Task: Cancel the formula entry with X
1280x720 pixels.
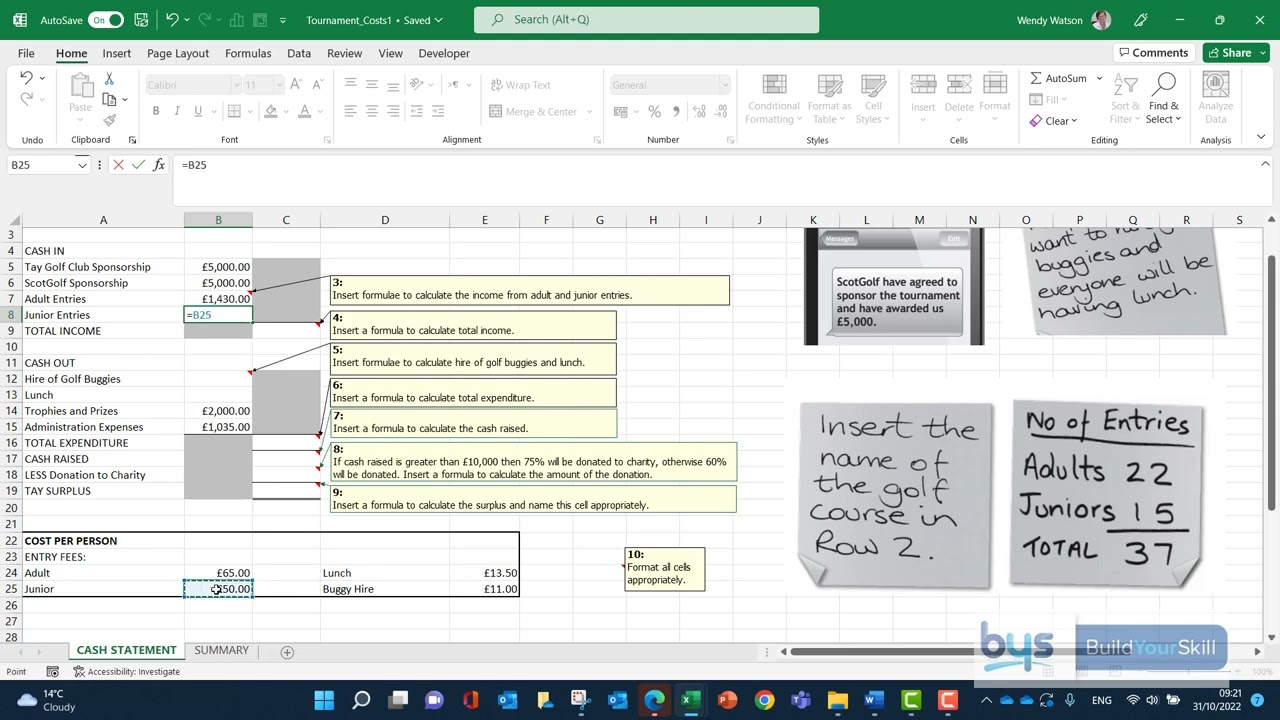Action: tap(118, 165)
